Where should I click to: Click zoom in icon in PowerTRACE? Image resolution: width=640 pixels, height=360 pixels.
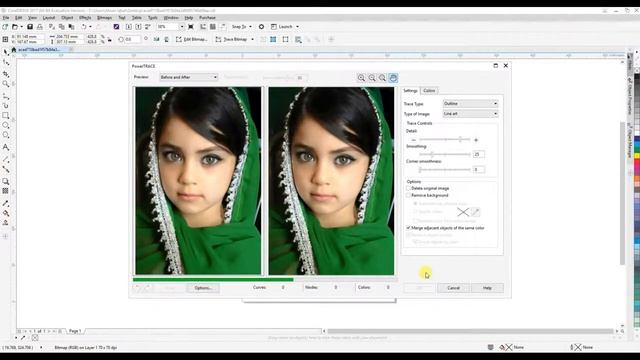[361, 78]
